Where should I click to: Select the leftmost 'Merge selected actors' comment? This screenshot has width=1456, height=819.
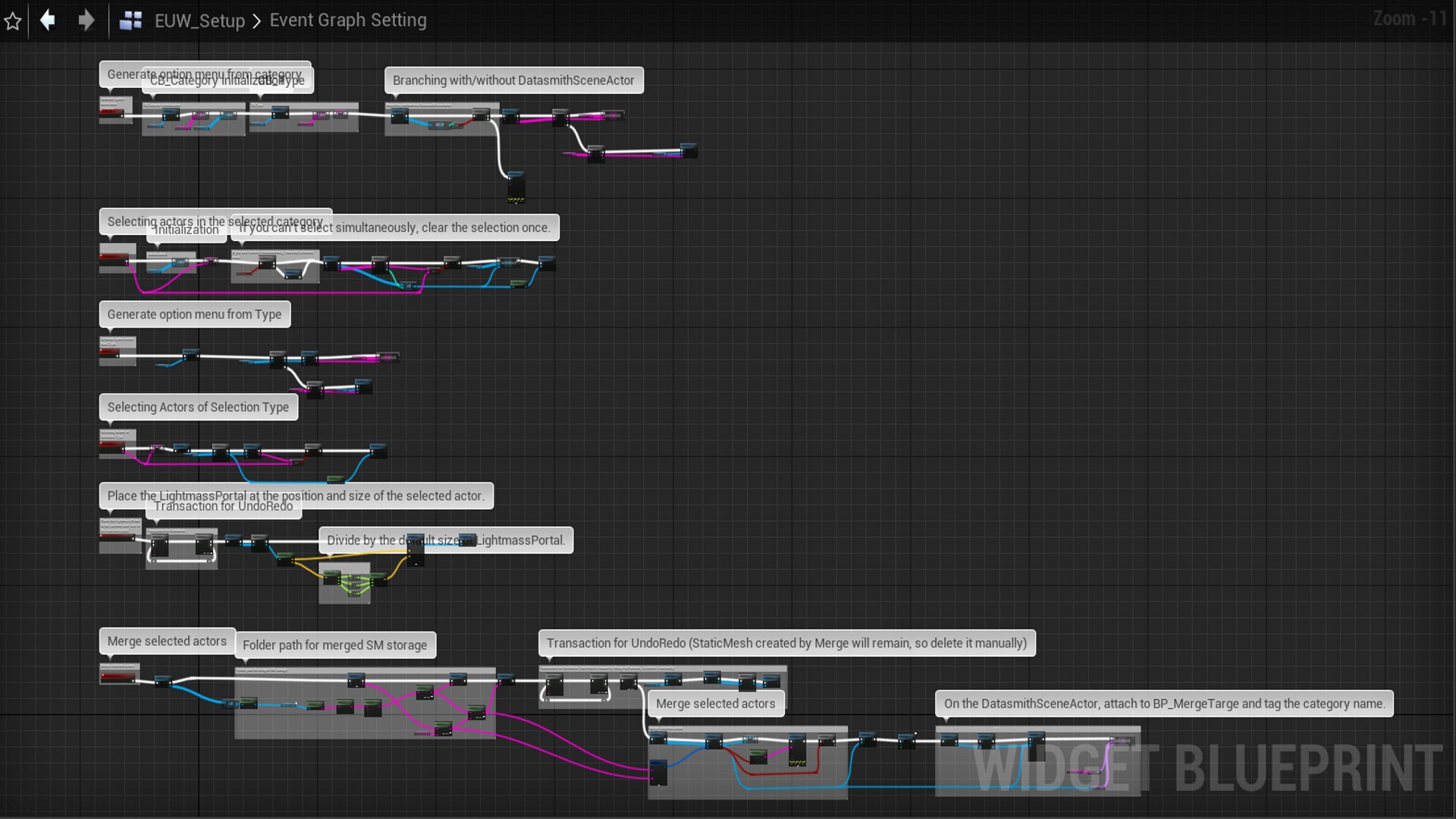coord(167,641)
